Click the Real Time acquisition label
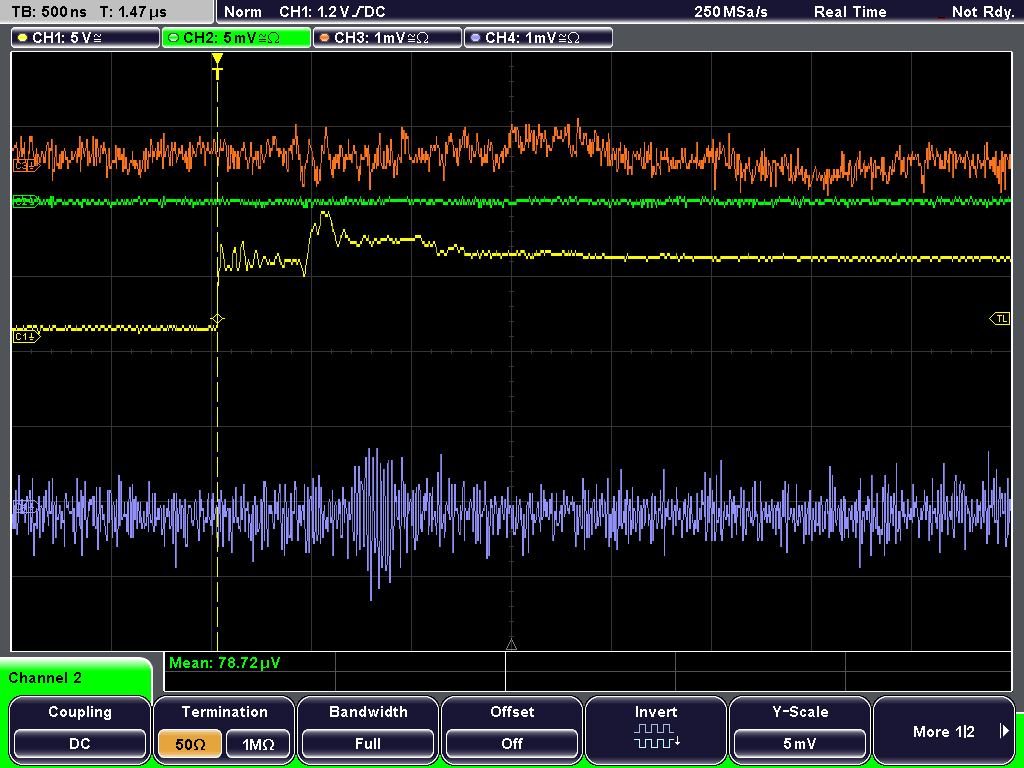The width and height of the screenshot is (1024, 768). [850, 12]
